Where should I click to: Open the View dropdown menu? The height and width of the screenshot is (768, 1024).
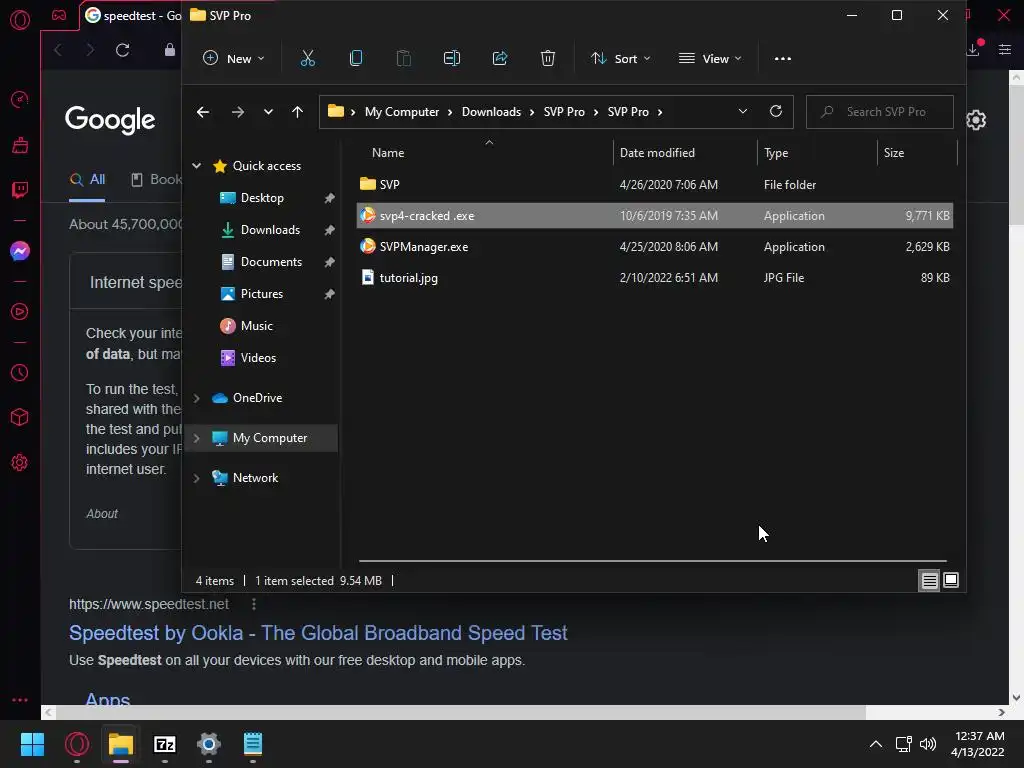710,59
